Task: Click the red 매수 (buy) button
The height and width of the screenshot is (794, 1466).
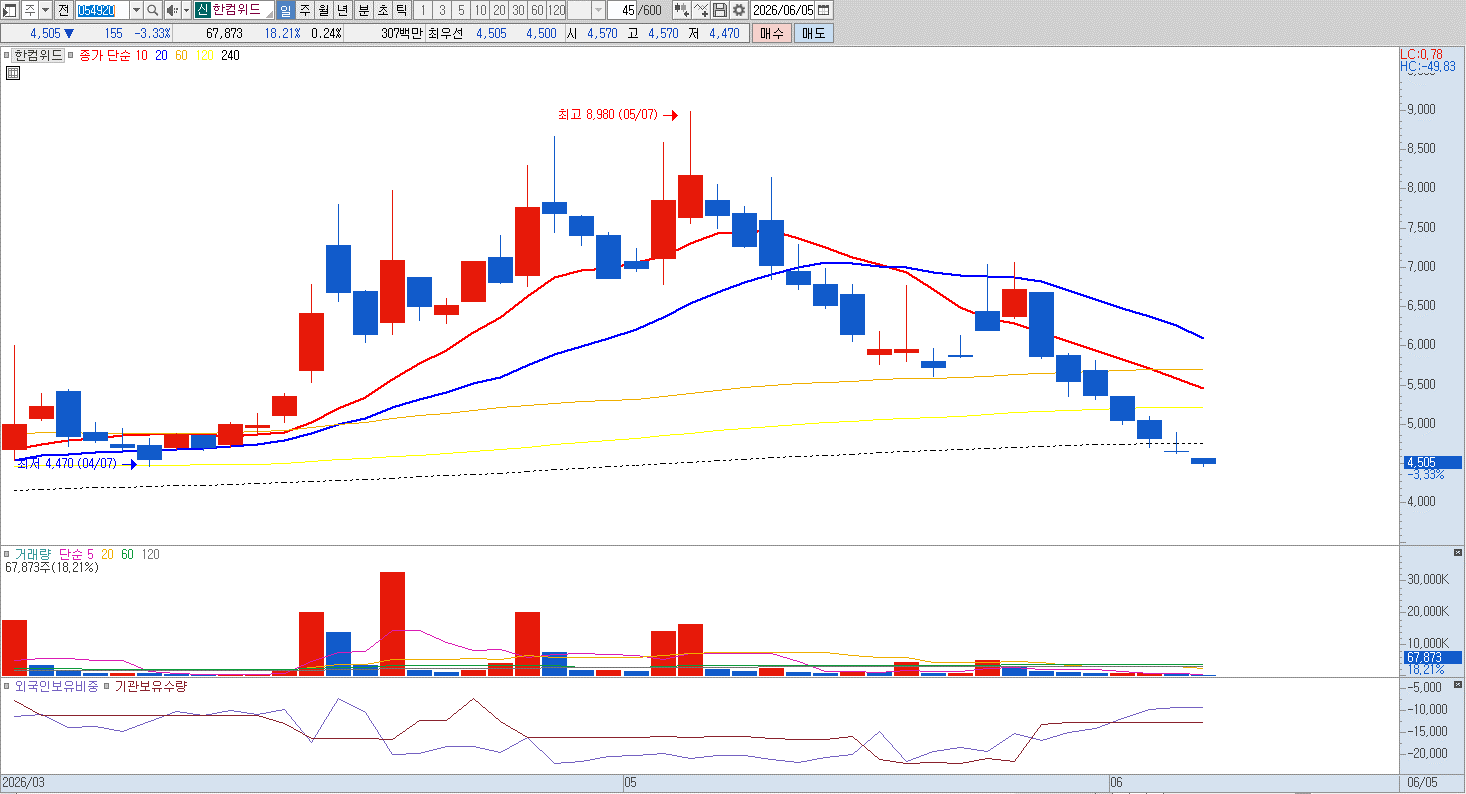Action: click(x=772, y=33)
